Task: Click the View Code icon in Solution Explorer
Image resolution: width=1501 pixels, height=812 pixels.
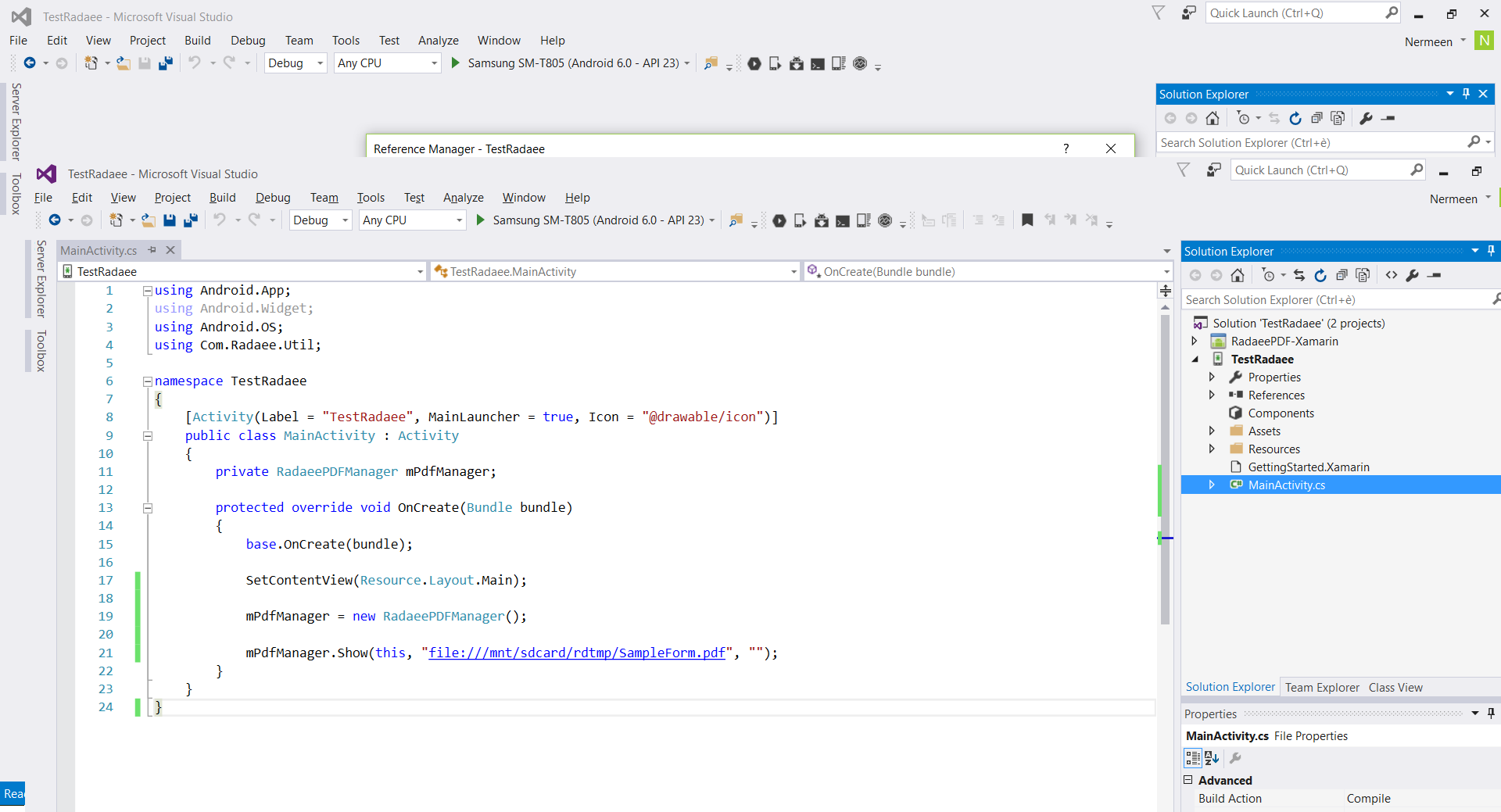Action: tap(1392, 275)
